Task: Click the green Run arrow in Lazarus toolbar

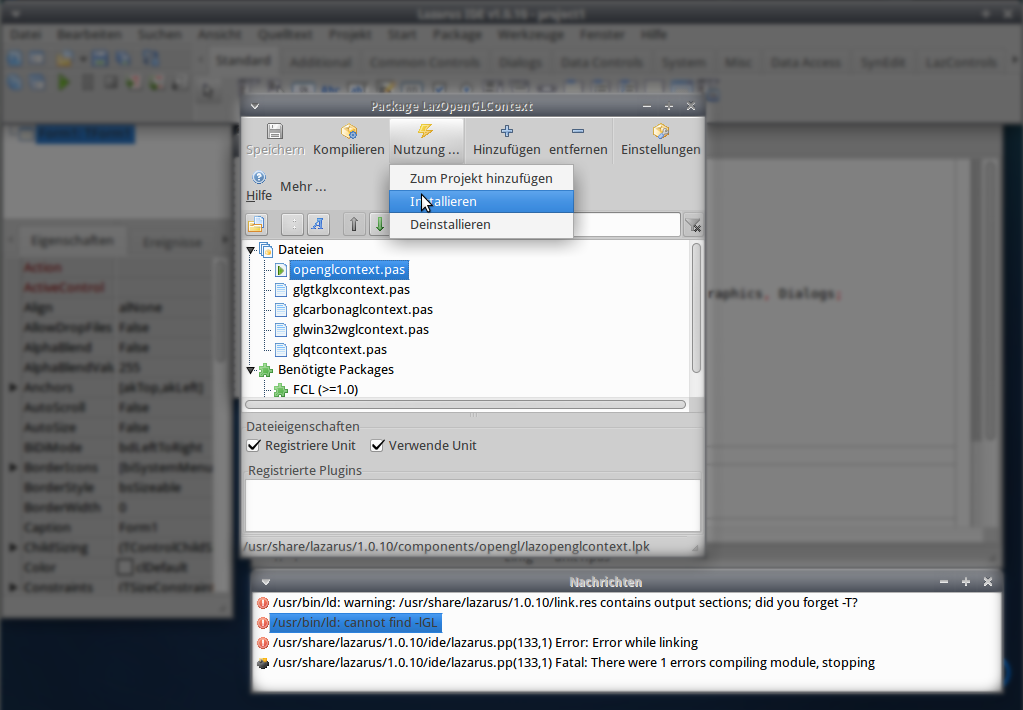Action: (63, 82)
